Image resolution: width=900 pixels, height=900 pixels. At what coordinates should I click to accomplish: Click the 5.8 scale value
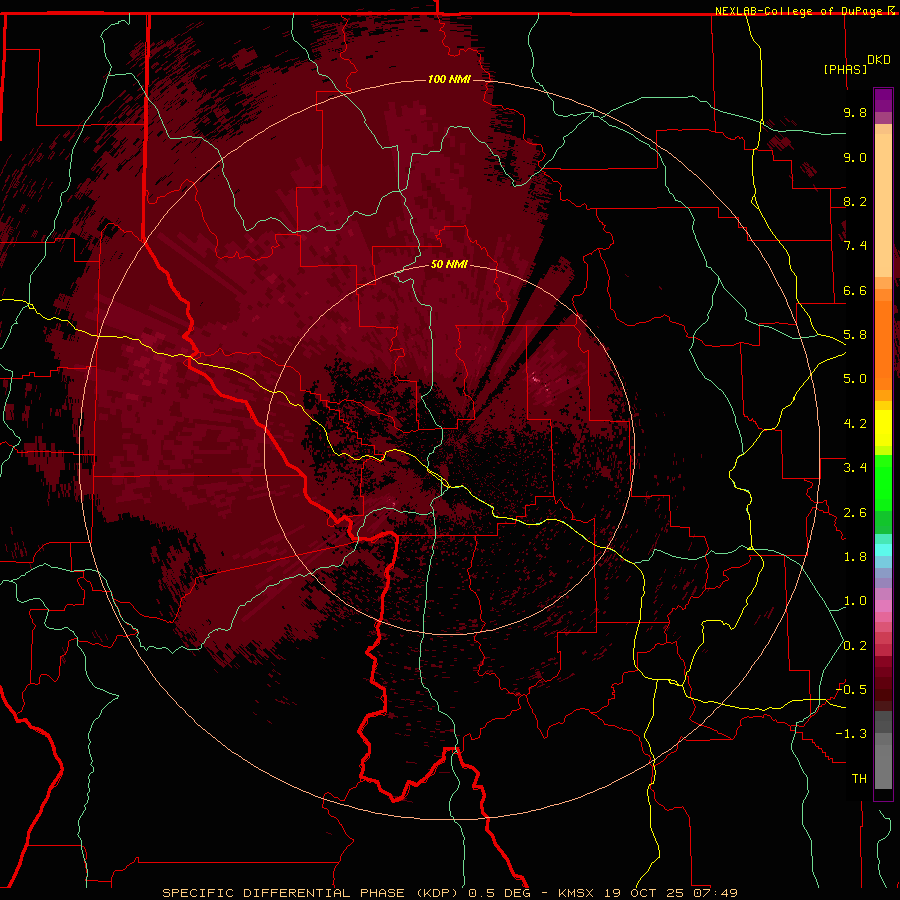[x=855, y=335]
